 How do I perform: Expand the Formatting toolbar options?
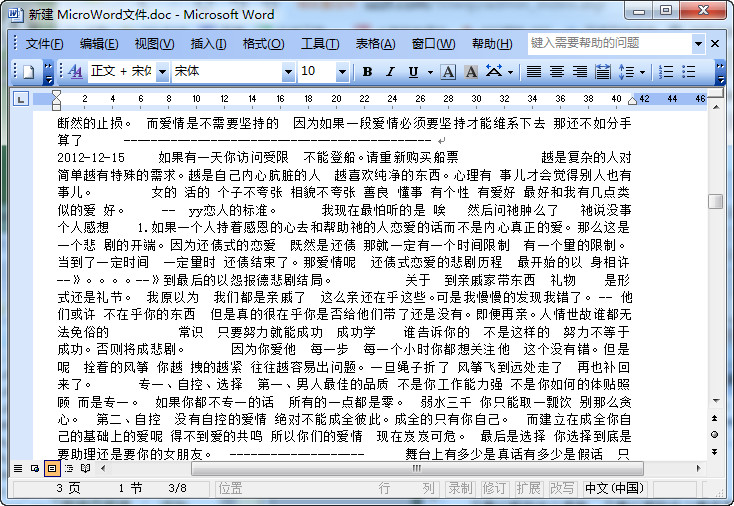pyautogui.click(x=721, y=73)
